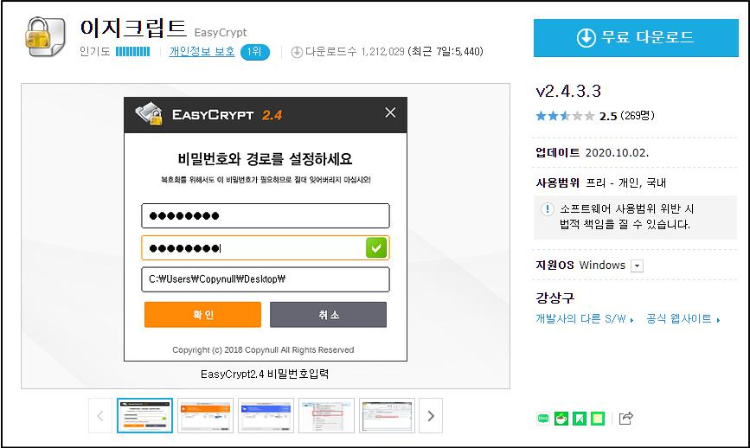Screen dimensions: 750x448
Task: Click the green bookmark share icon
Action: coord(579,418)
